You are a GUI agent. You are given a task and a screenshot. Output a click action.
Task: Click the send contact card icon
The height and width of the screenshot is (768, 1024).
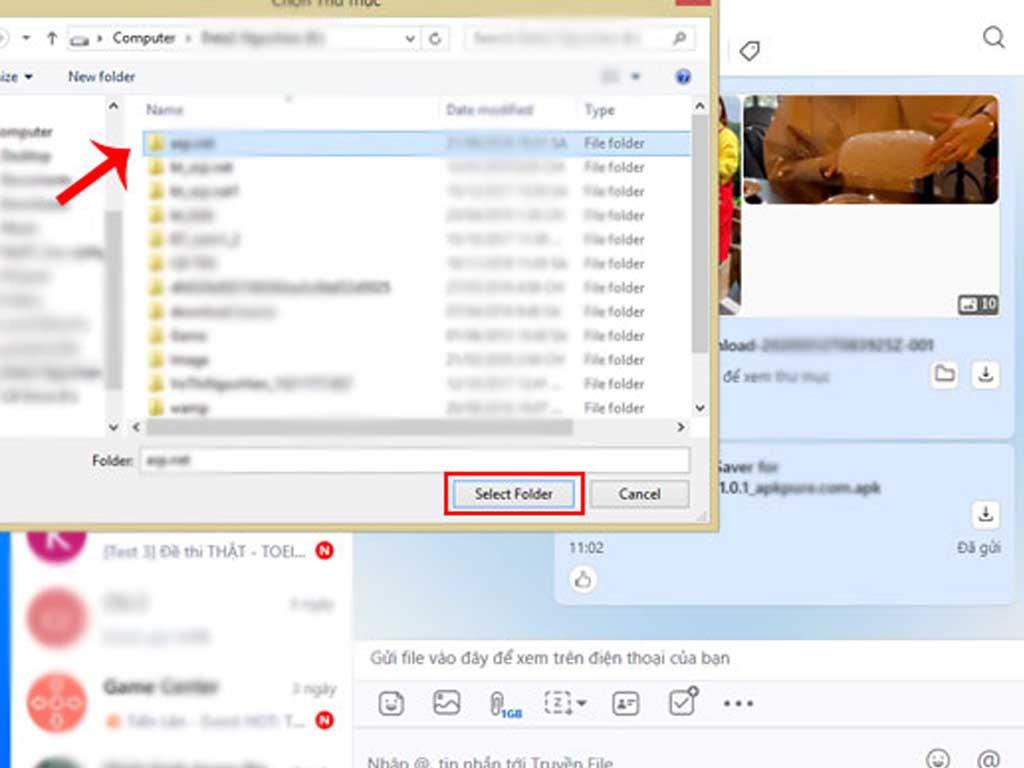[x=627, y=703]
